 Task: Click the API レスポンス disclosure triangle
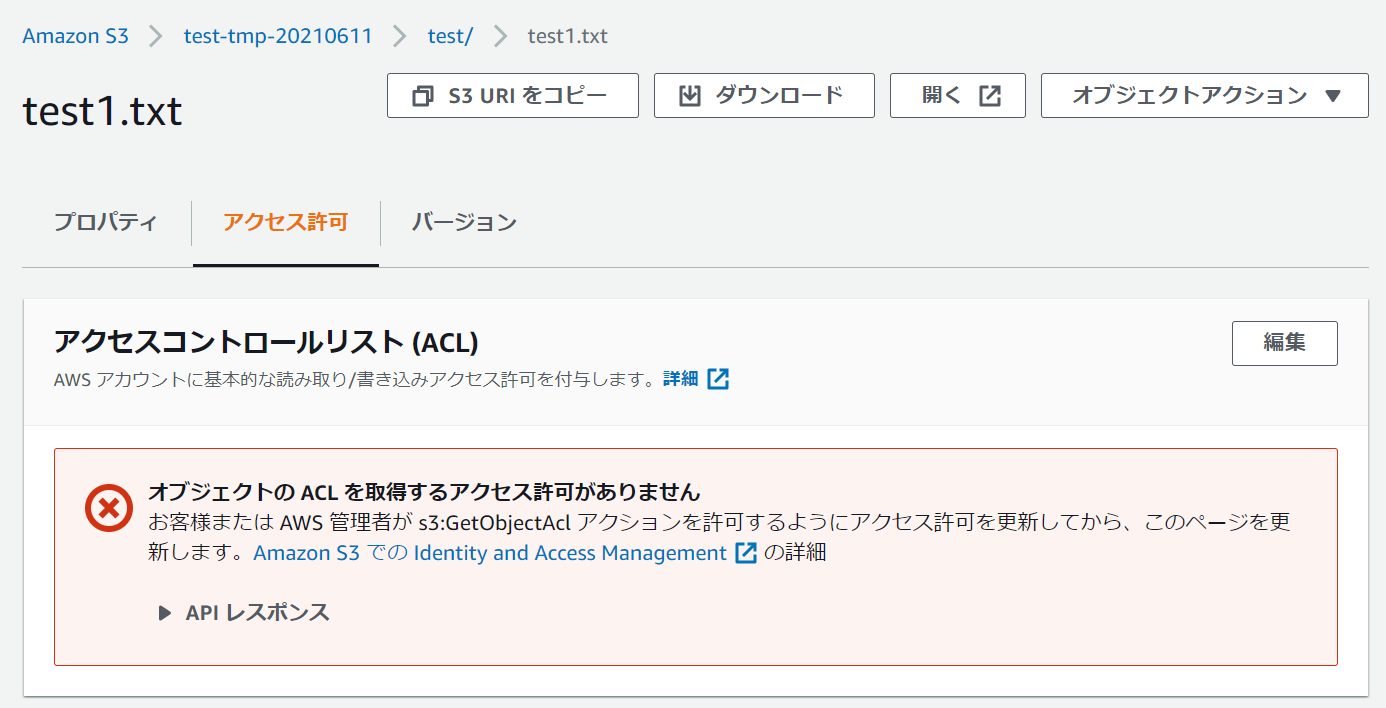165,613
